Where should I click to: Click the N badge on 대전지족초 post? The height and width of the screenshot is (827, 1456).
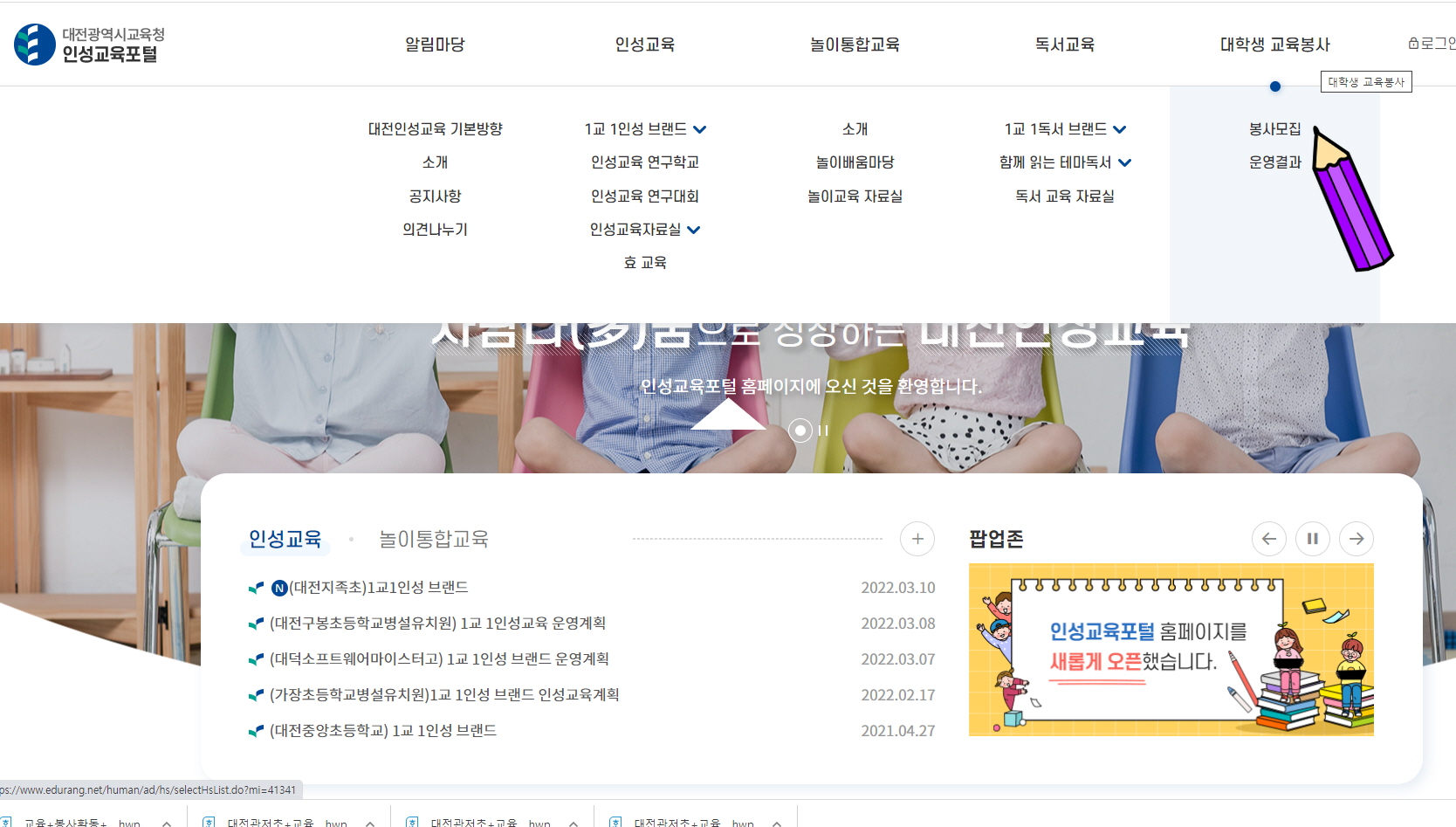pyautogui.click(x=279, y=588)
